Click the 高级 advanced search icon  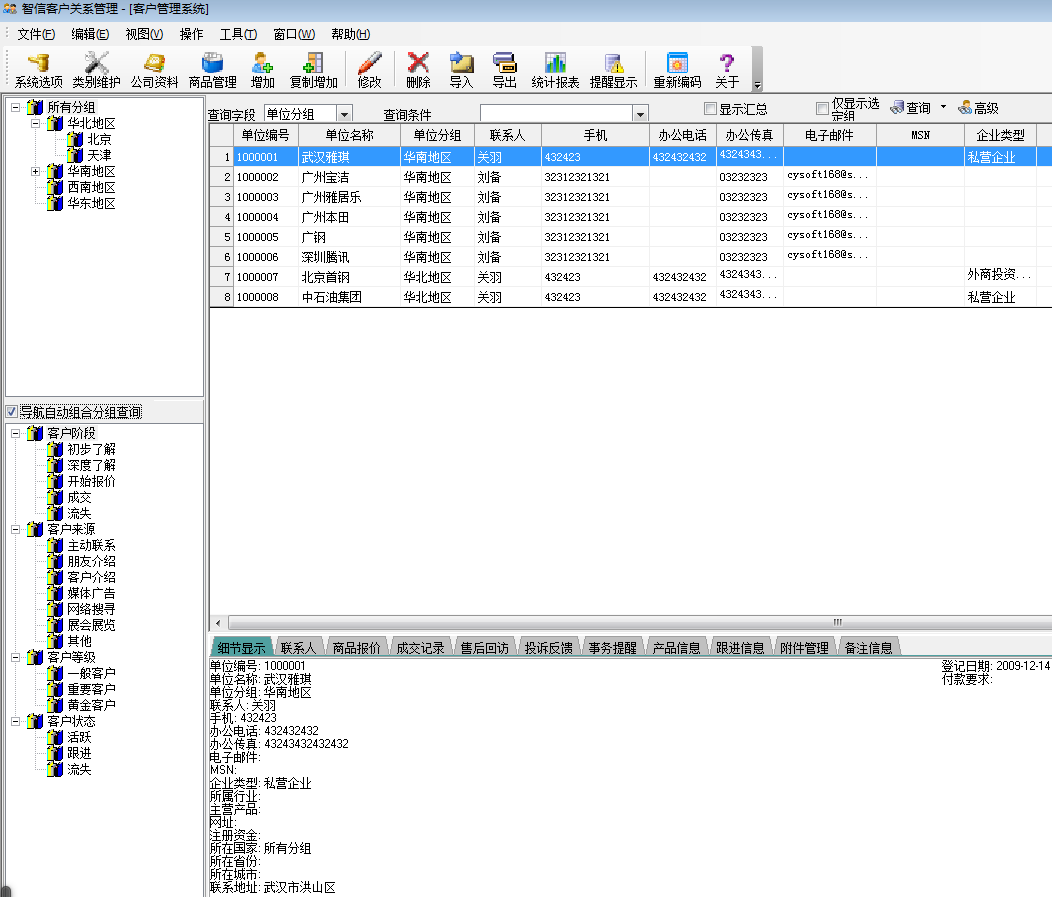point(978,107)
